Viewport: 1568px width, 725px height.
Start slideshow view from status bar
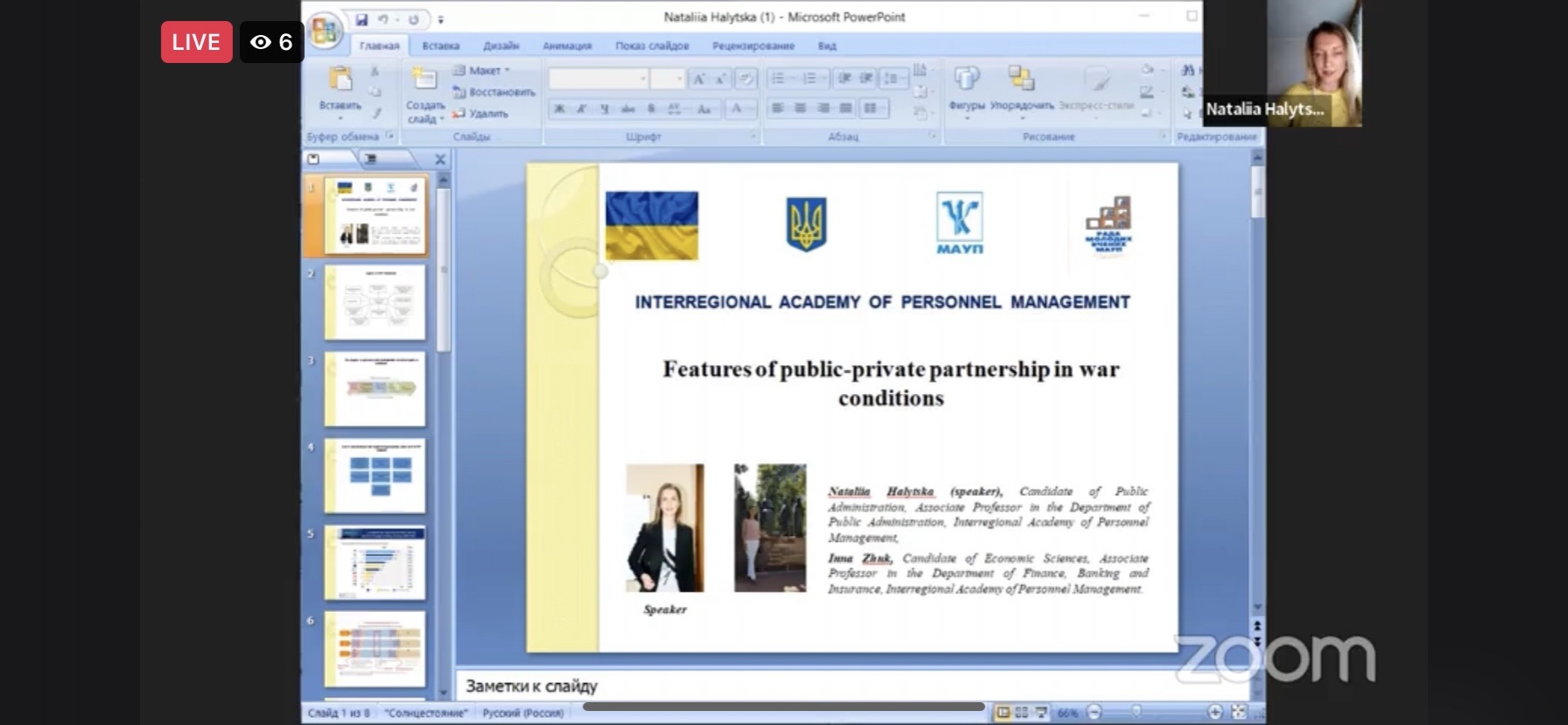pyautogui.click(x=1041, y=713)
